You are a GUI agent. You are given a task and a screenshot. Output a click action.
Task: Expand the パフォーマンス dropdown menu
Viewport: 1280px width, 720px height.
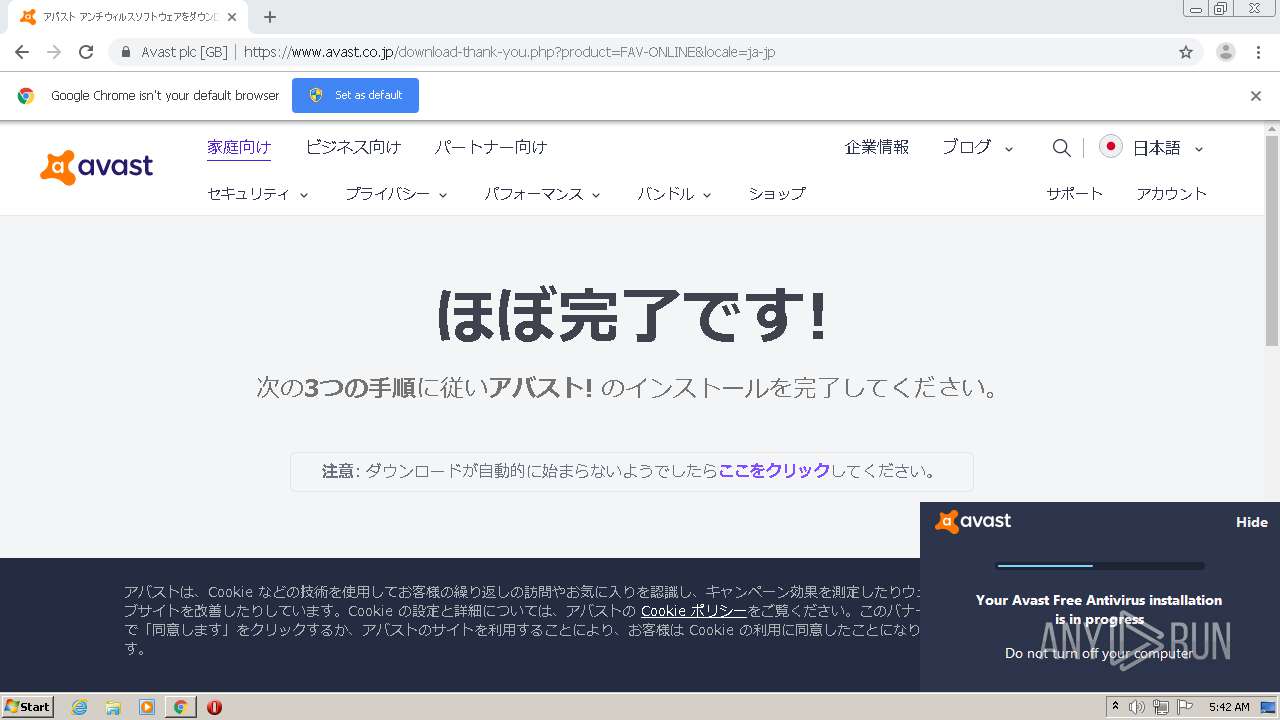[542, 194]
